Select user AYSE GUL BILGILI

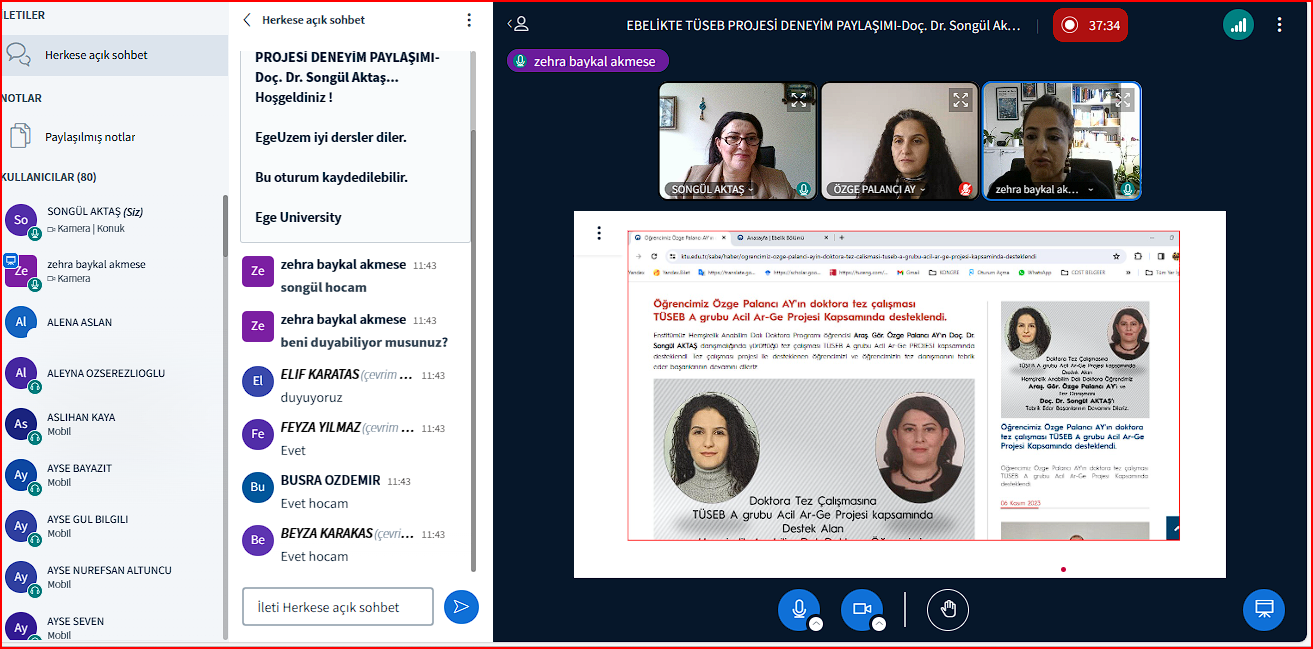[112, 526]
